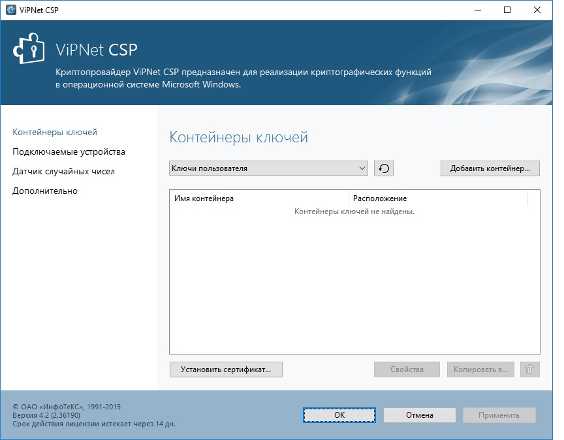Minimize the ViPNet CSP window

click(x=478, y=10)
